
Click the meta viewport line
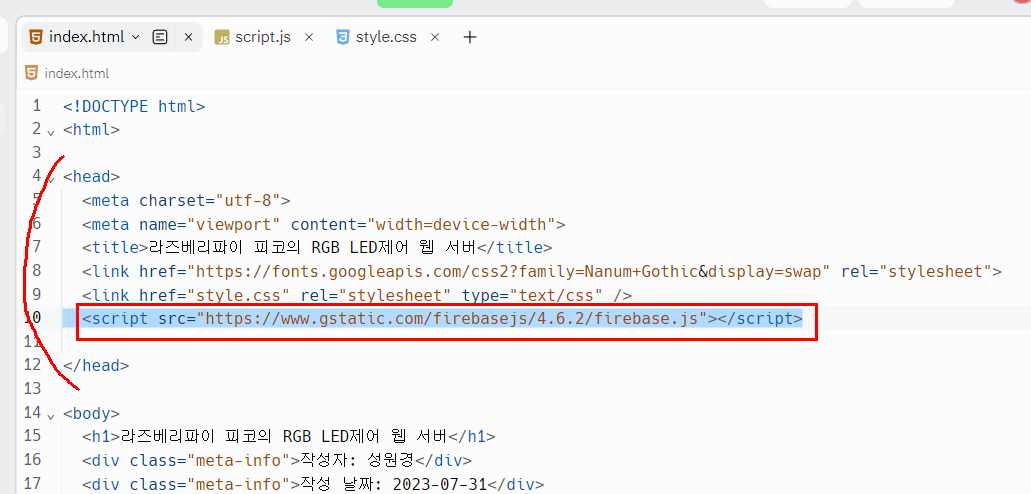tap(324, 224)
